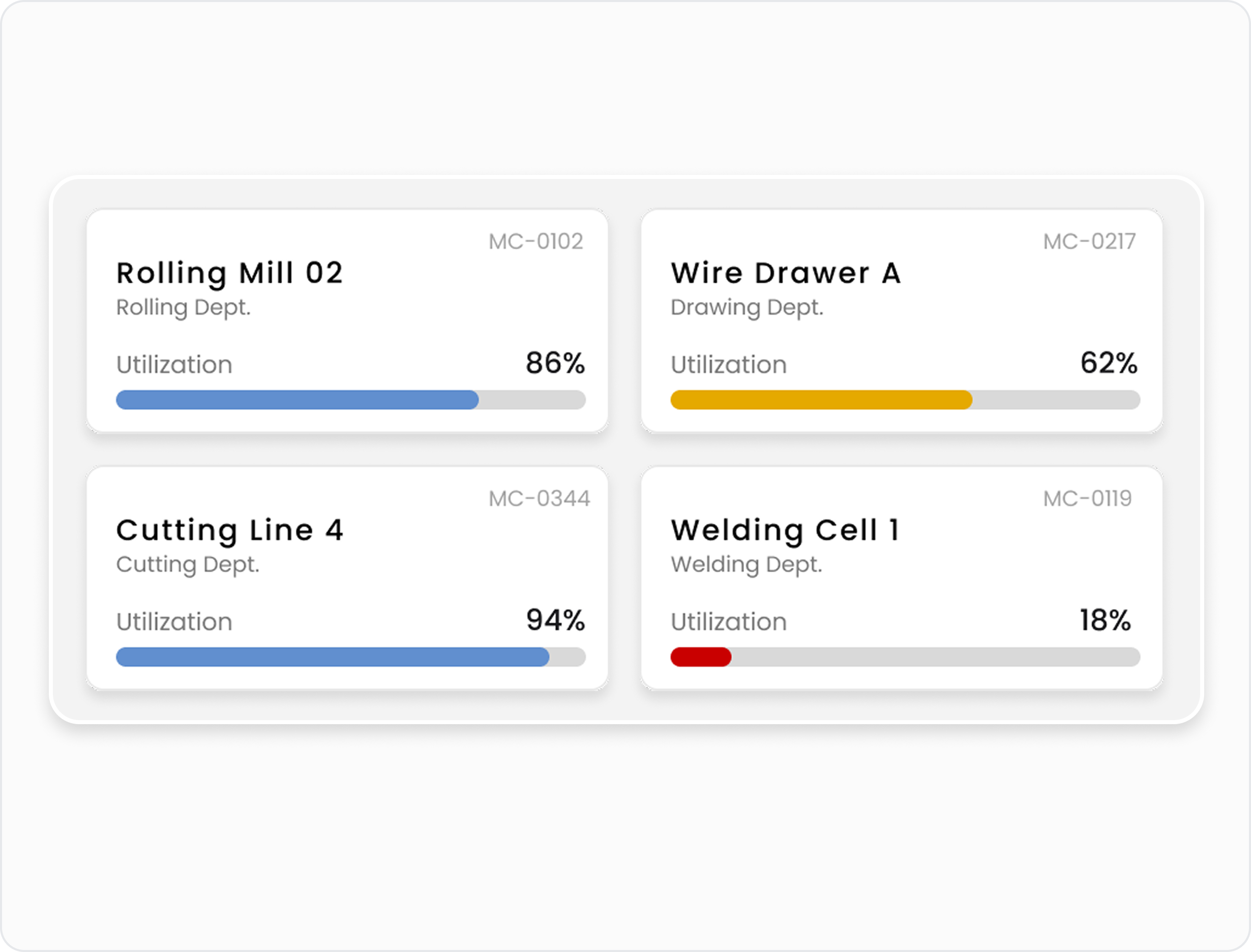Click the Cutting Dept. subtitle

point(188,565)
